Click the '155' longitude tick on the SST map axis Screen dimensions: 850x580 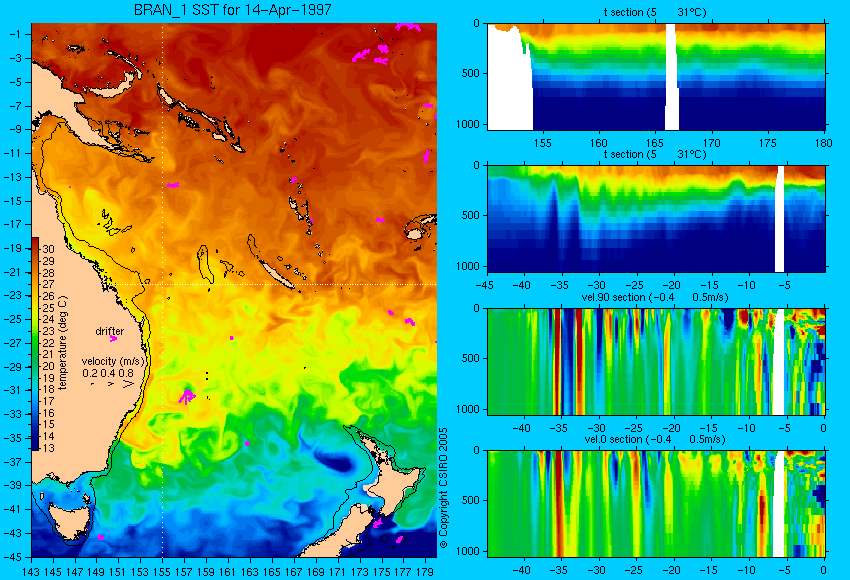tap(162, 571)
